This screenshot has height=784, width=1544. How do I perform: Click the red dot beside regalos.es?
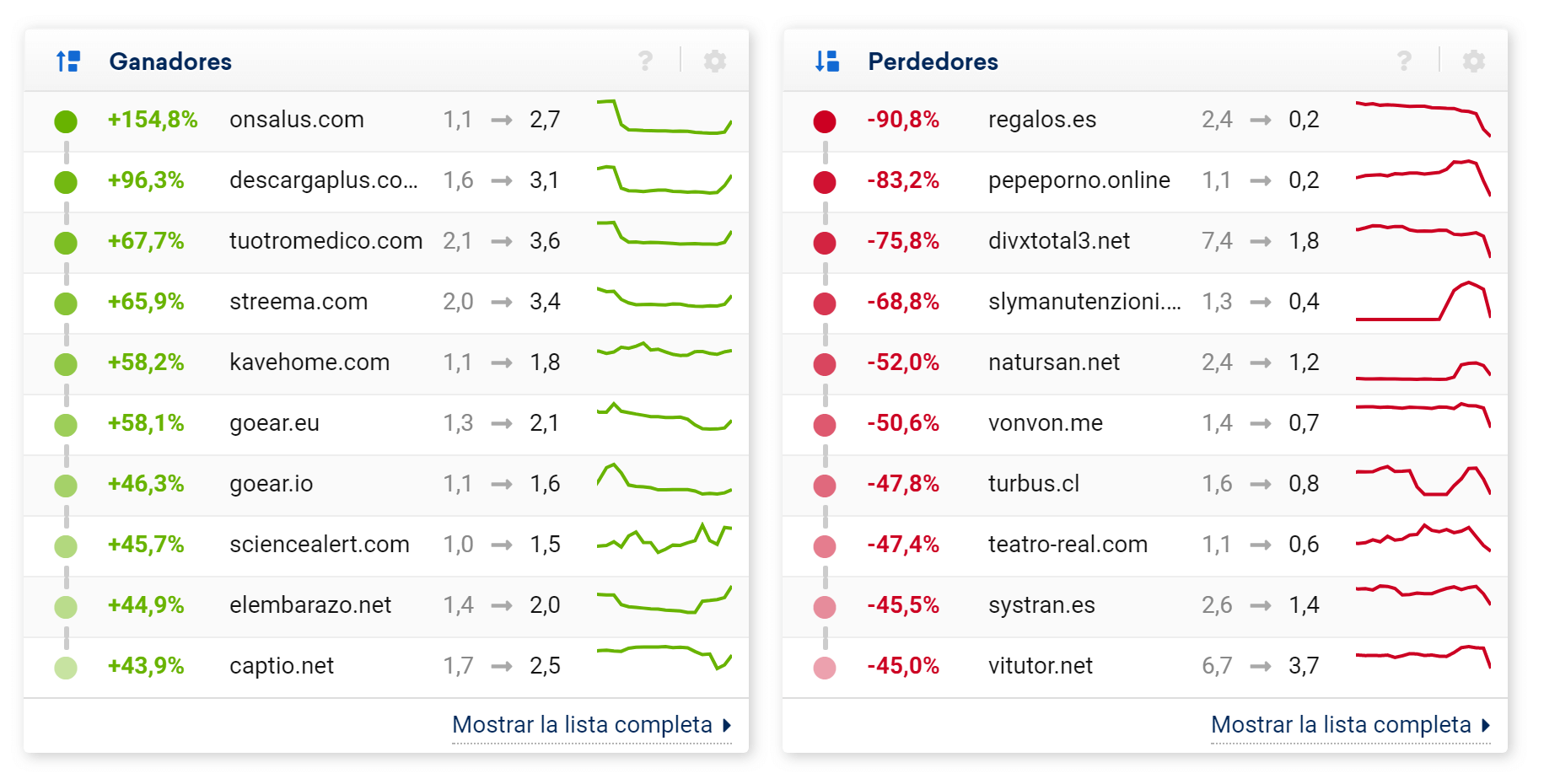pyautogui.click(x=825, y=121)
